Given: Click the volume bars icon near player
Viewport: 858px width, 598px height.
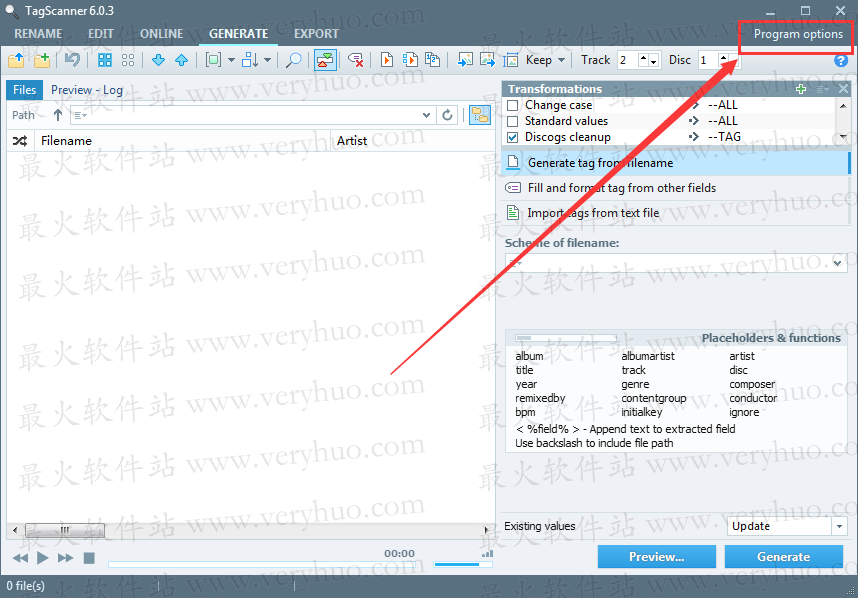Looking at the screenshot, I should [x=487, y=554].
